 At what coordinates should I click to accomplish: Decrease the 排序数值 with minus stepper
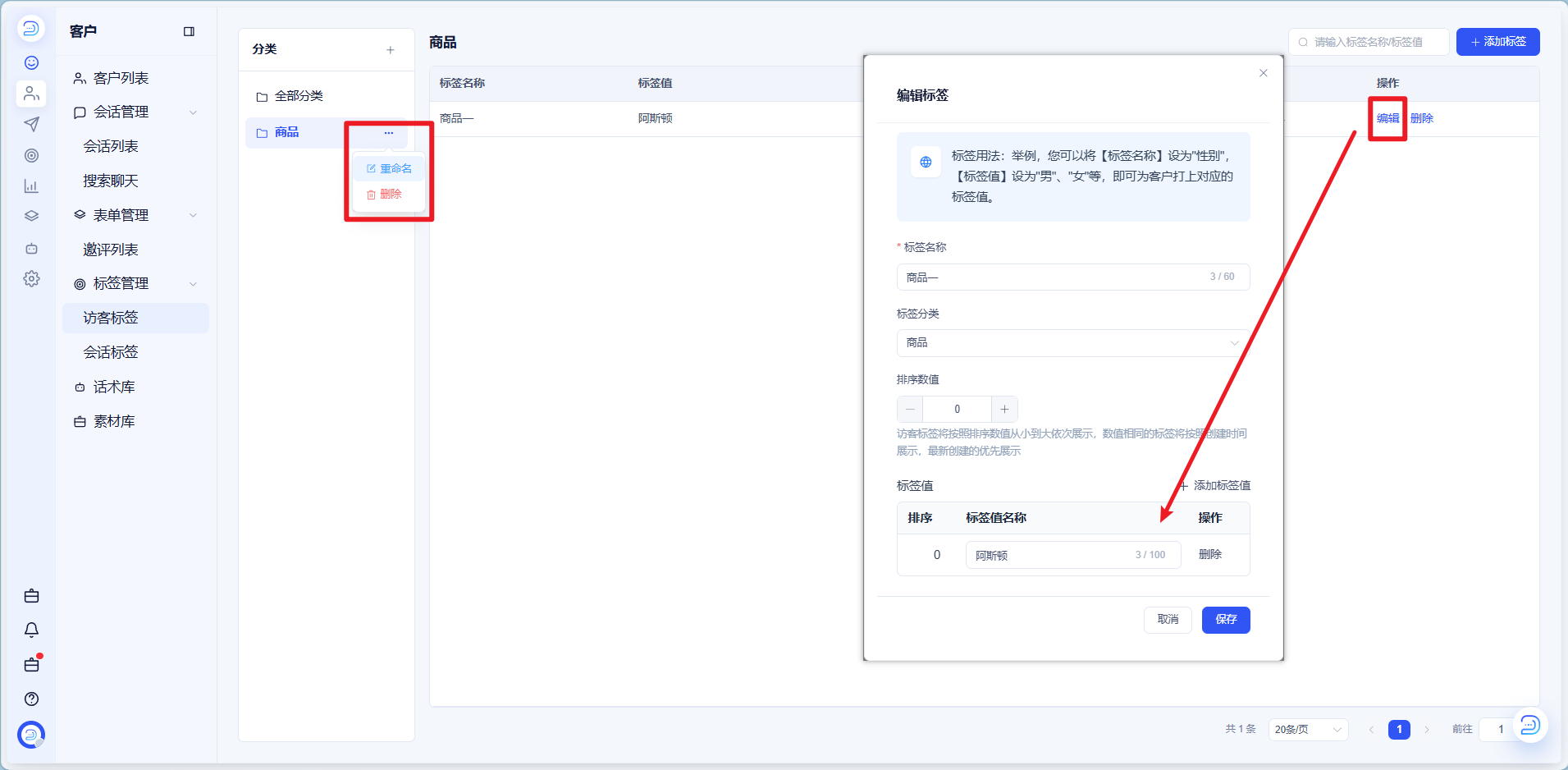(910, 409)
